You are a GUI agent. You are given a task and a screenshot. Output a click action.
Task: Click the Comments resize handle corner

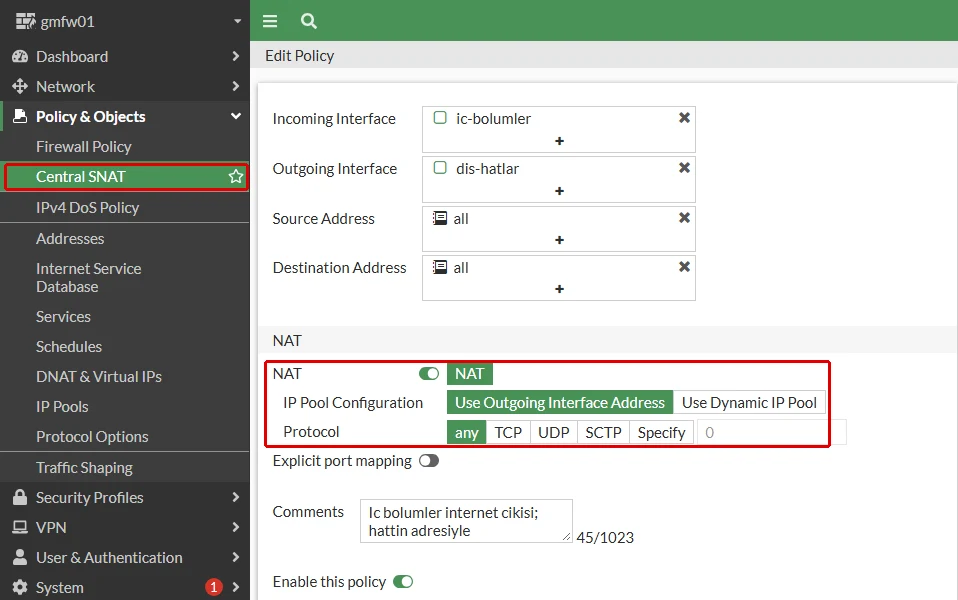[x=566, y=536]
